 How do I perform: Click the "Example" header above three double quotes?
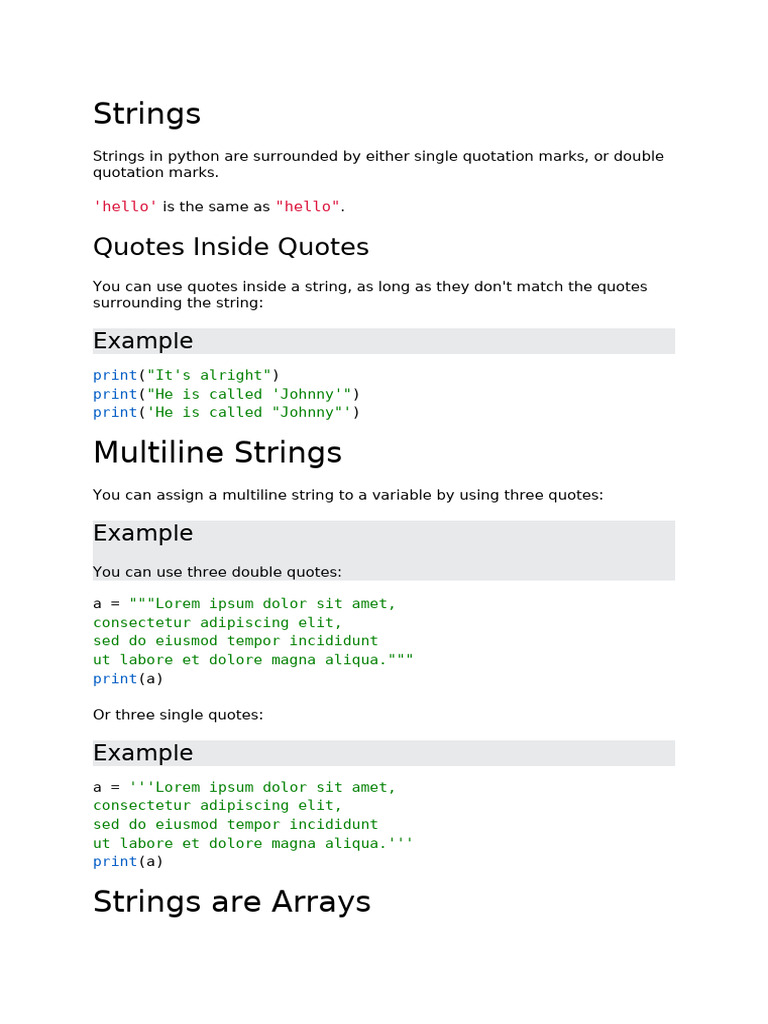coord(383,533)
